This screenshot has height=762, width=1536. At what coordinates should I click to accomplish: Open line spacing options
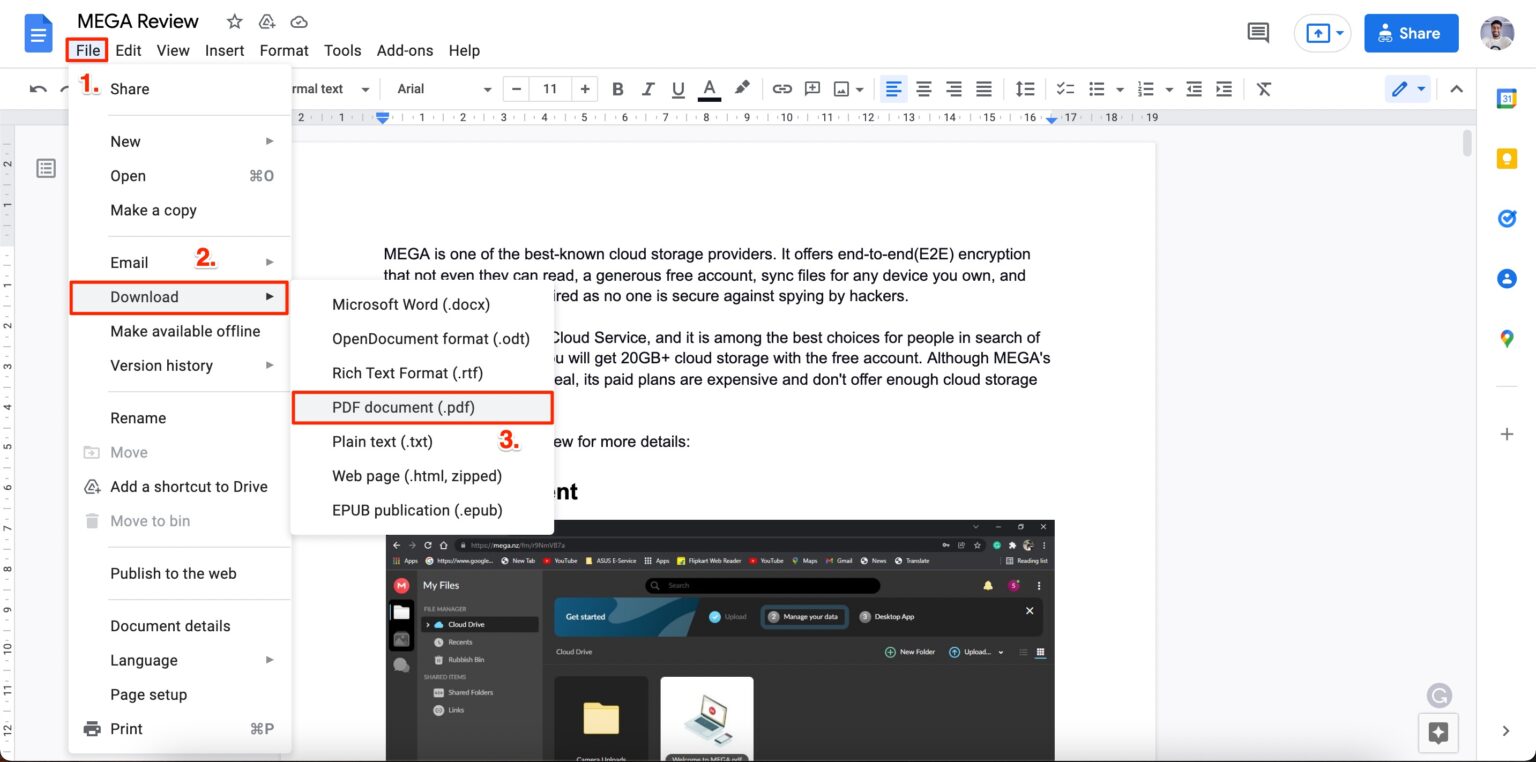pyautogui.click(x=1025, y=88)
